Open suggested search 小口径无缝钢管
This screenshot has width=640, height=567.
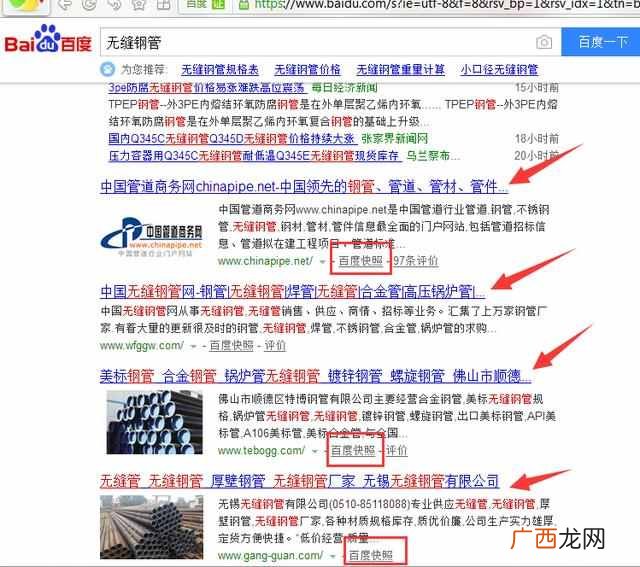pyautogui.click(x=500, y=70)
